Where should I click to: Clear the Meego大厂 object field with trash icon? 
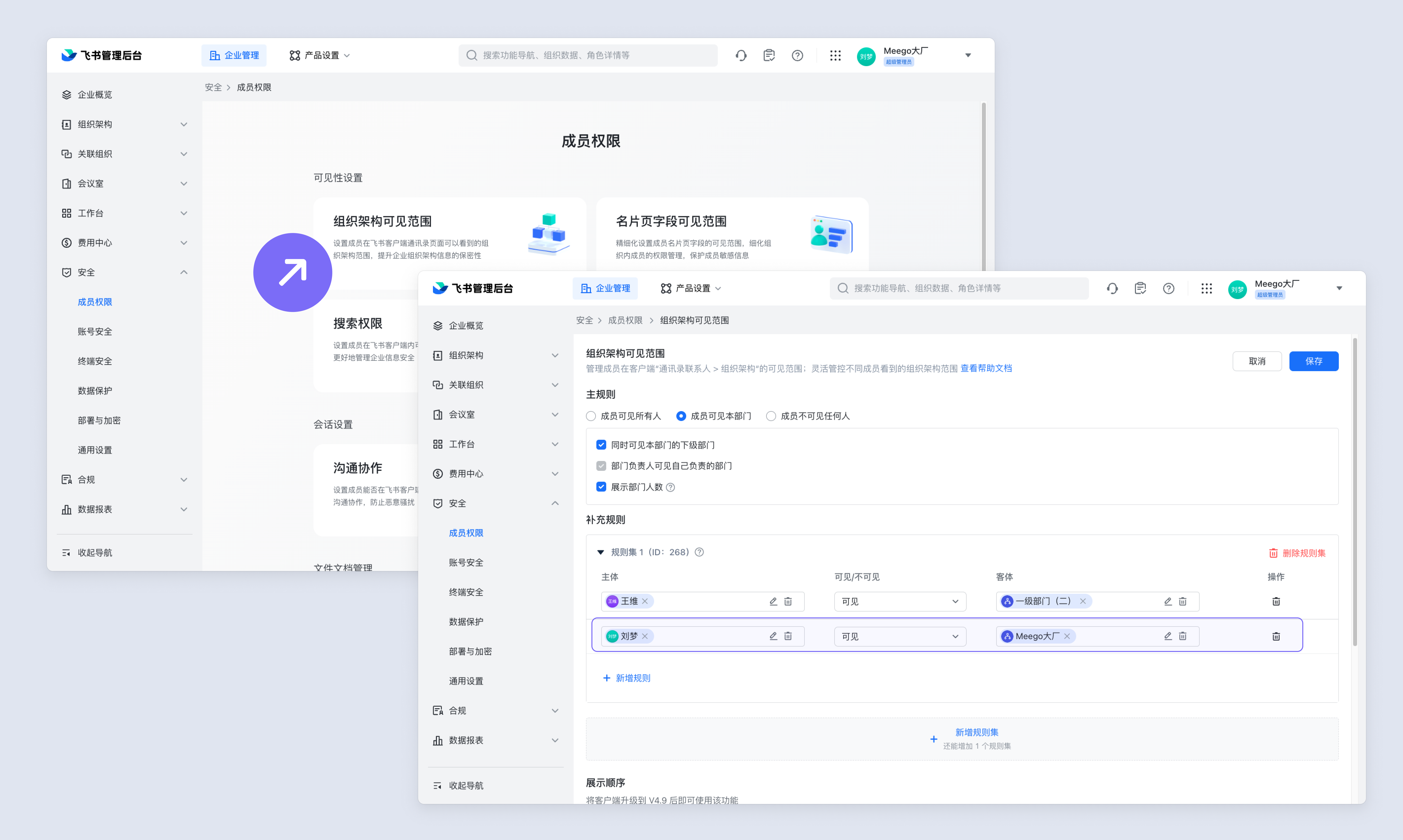coord(1183,636)
